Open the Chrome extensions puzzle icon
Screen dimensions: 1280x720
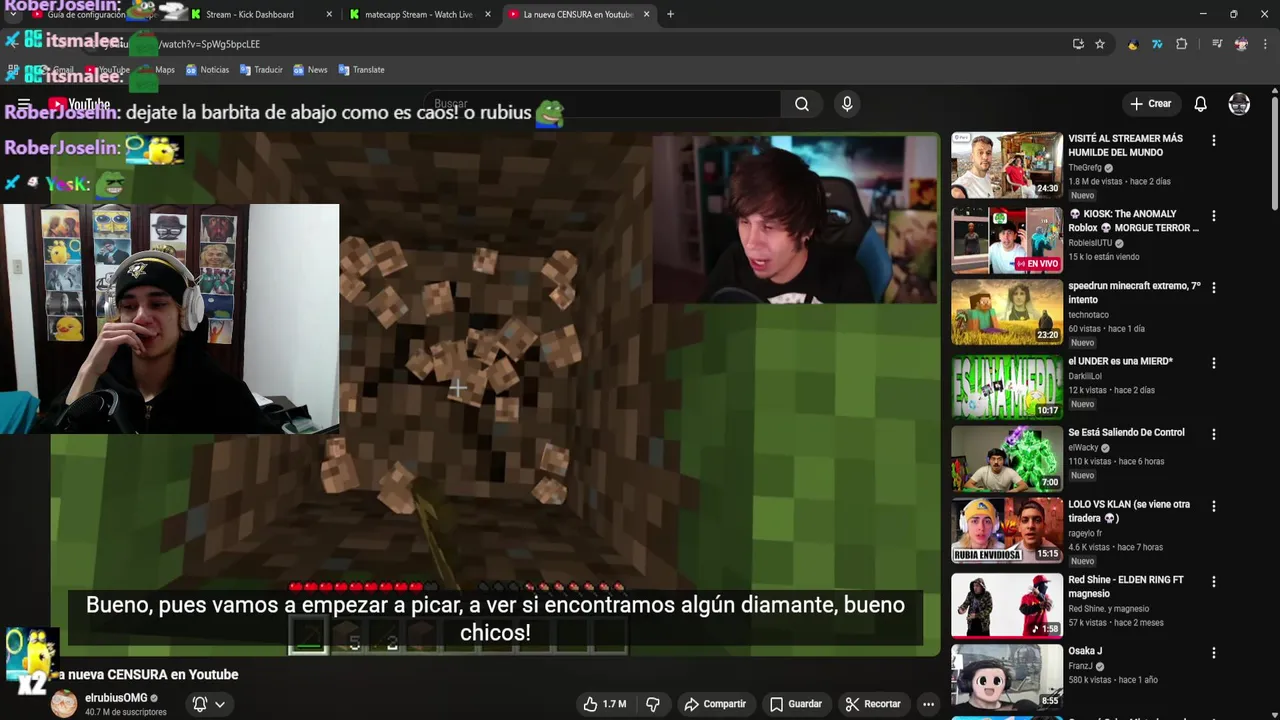click(x=1182, y=44)
